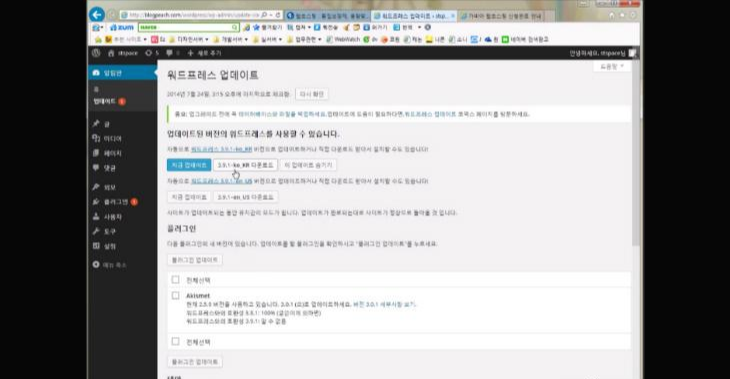
Task: Click the browser home icon at top right
Action: click(612, 15)
